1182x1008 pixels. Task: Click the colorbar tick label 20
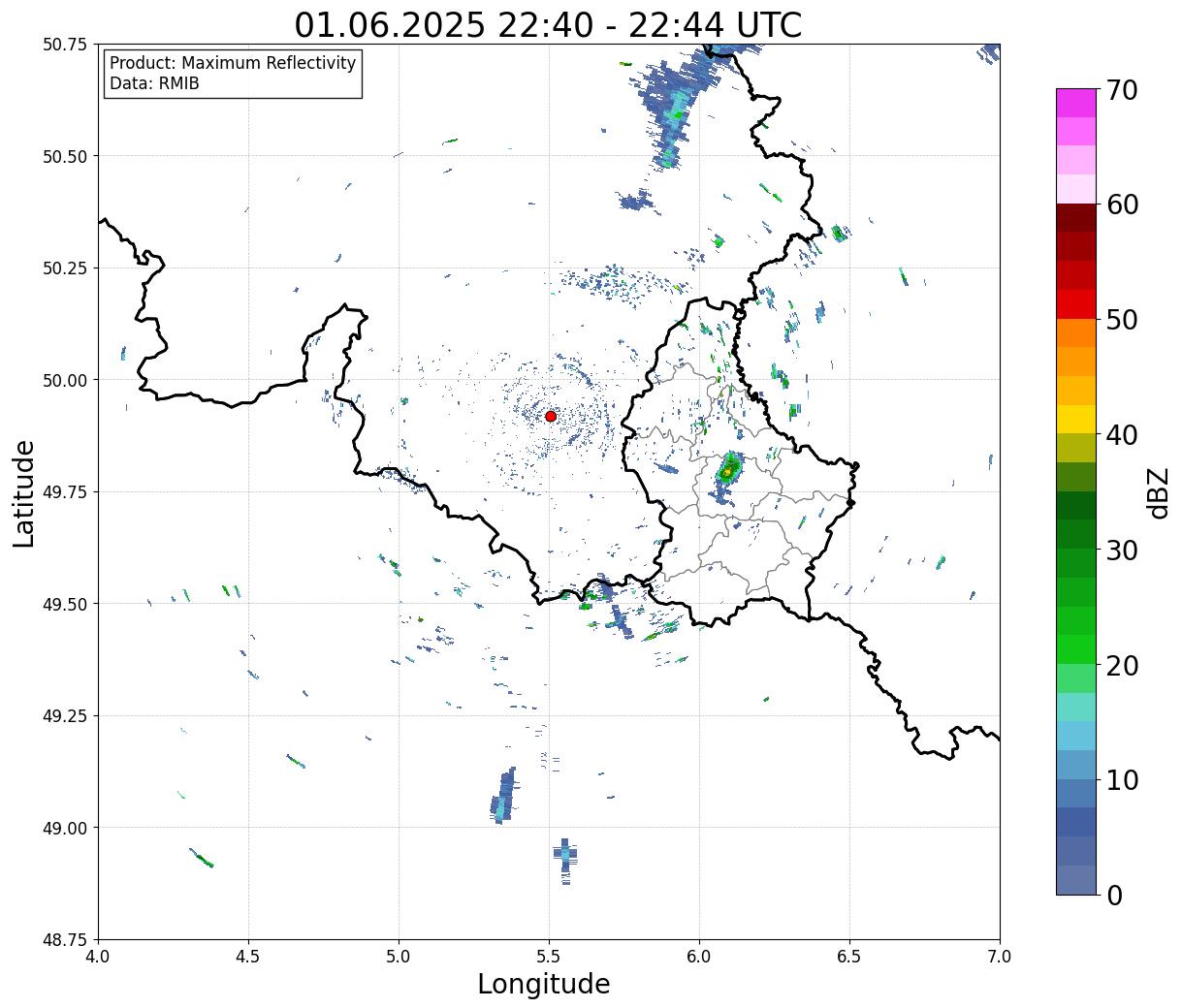point(1121,665)
